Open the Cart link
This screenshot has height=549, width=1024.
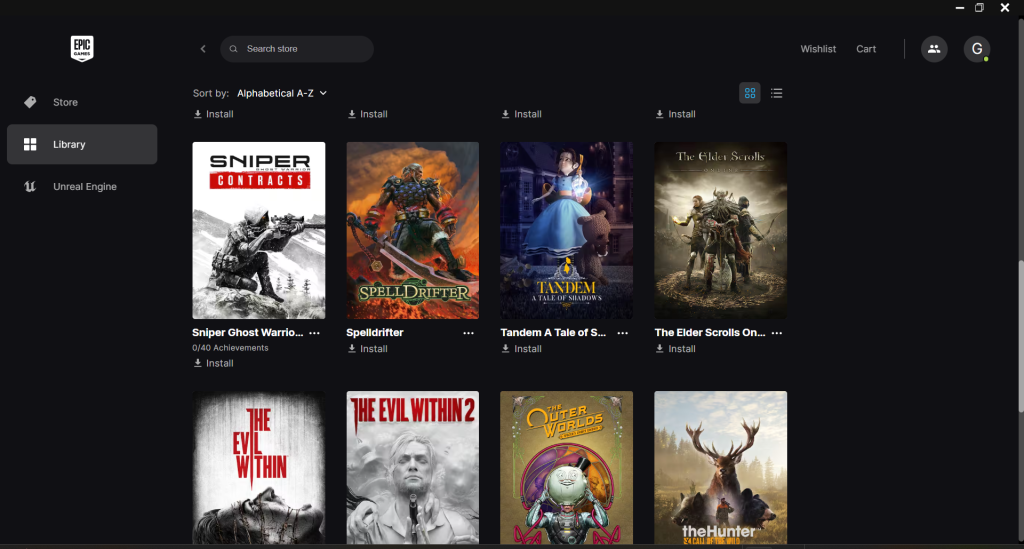pos(866,49)
